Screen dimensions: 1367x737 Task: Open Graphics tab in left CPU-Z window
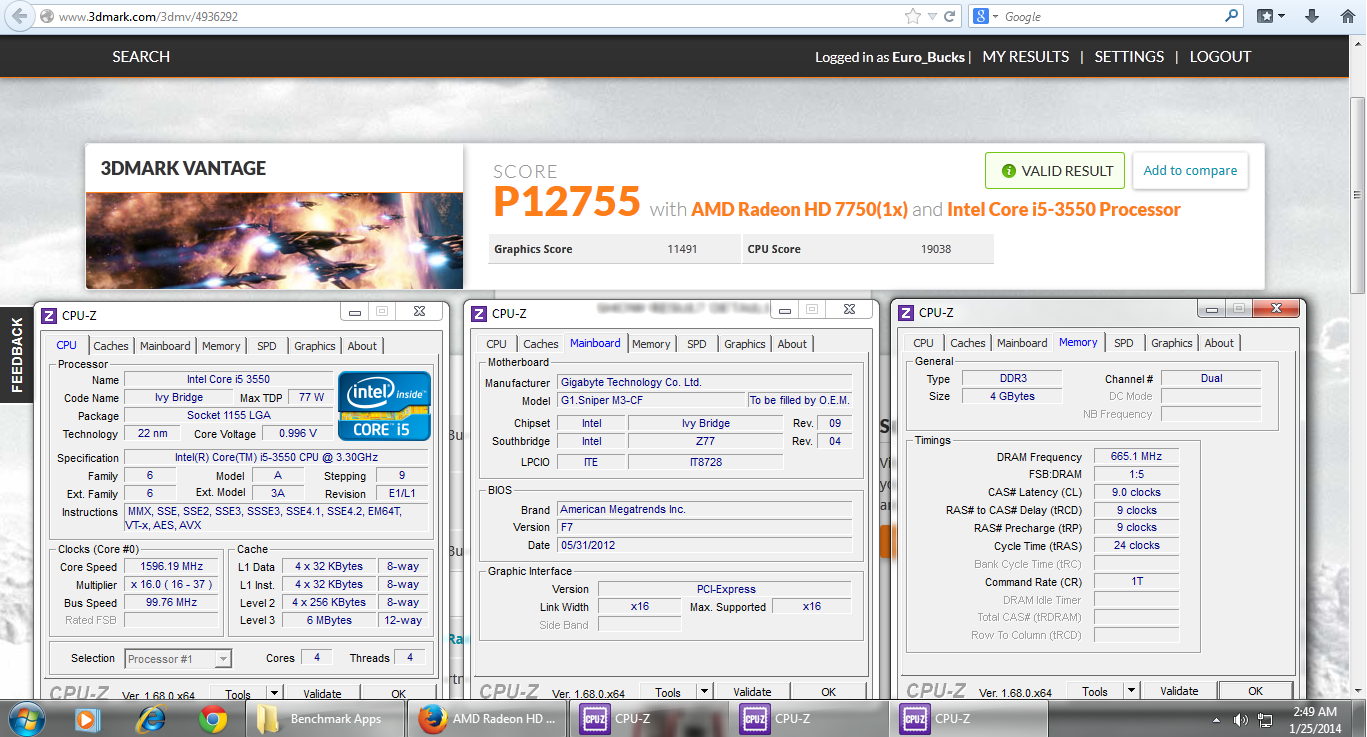315,346
